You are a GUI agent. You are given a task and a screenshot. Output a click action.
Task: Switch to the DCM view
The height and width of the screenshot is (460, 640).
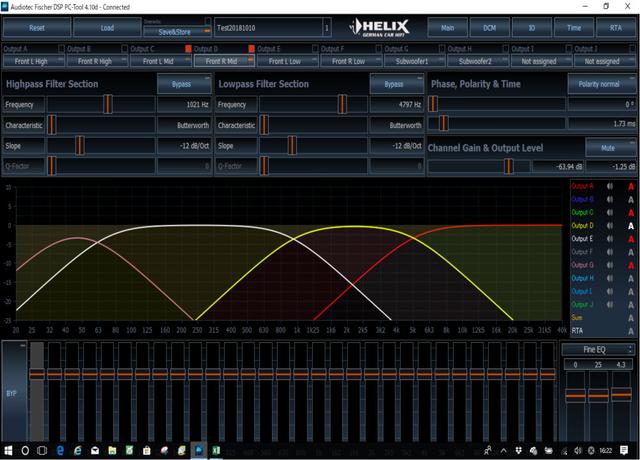(x=489, y=28)
